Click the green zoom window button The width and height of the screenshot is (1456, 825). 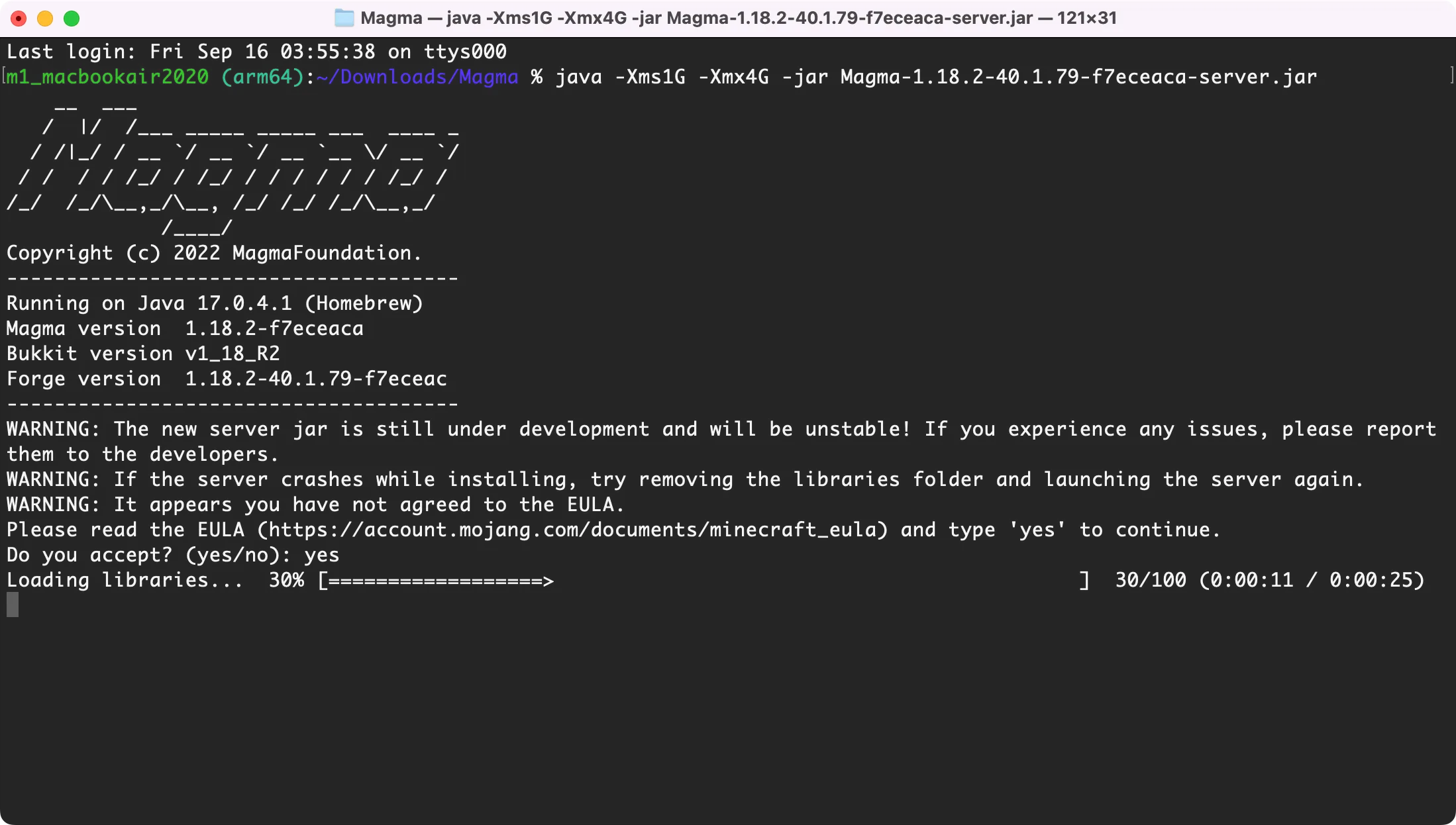coord(72,19)
